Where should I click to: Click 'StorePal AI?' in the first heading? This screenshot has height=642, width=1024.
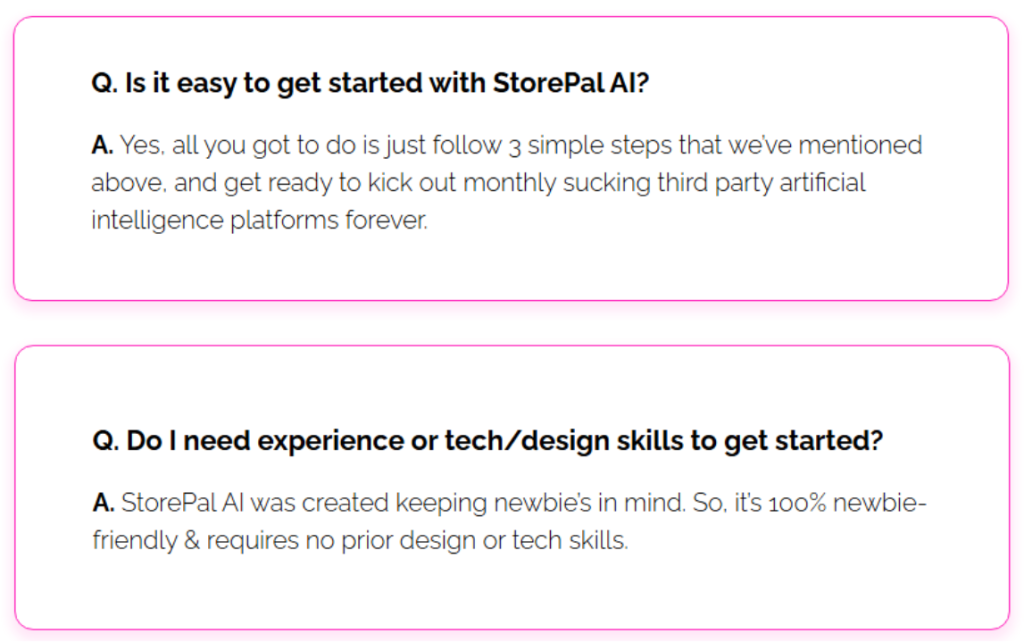(571, 84)
